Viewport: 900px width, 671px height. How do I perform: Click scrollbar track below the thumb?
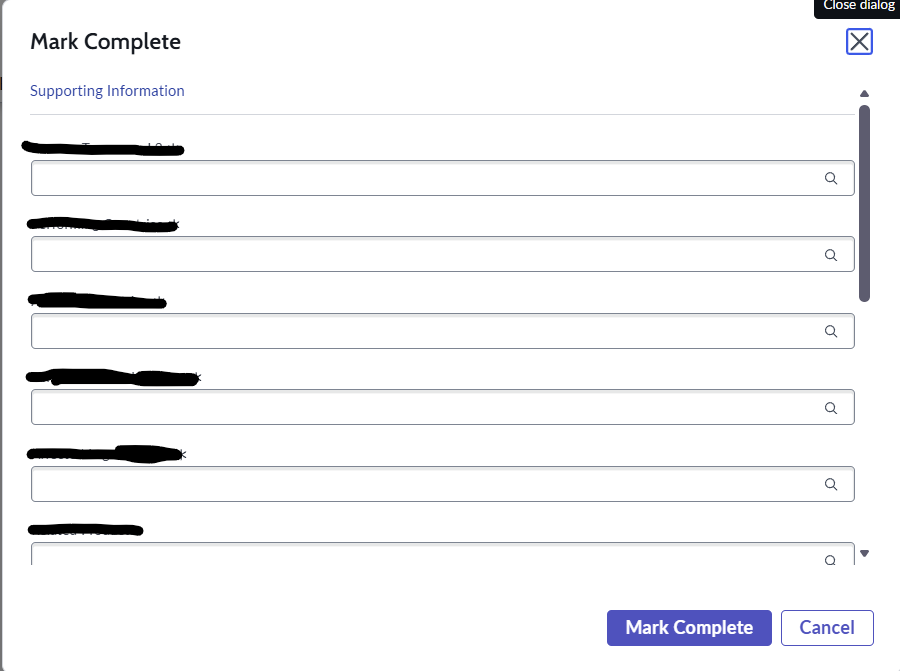(864, 420)
